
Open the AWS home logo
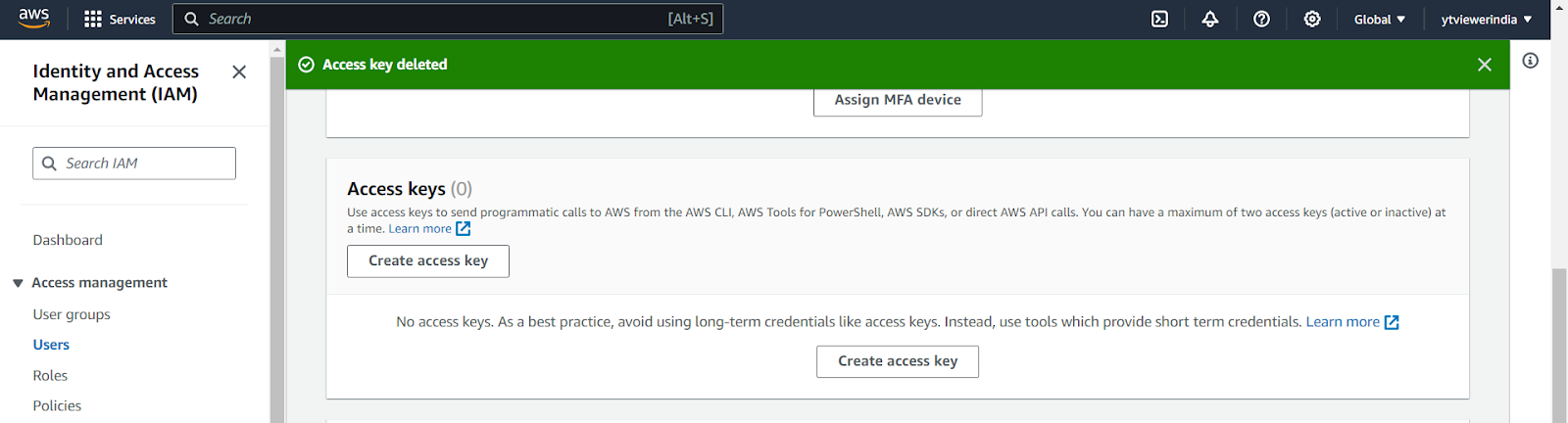click(x=33, y=19)
